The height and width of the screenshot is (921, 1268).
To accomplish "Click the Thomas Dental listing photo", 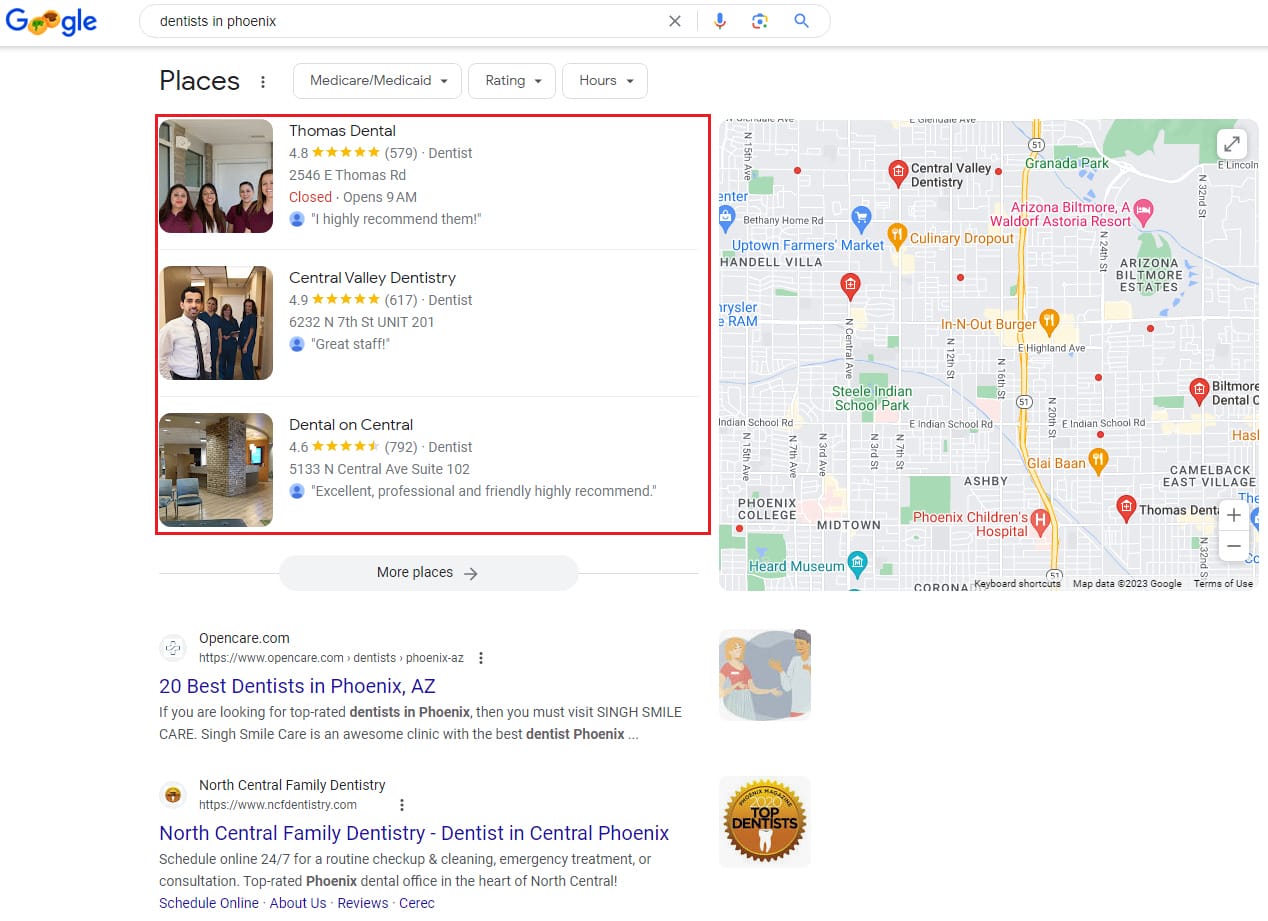I will [216, 176].
